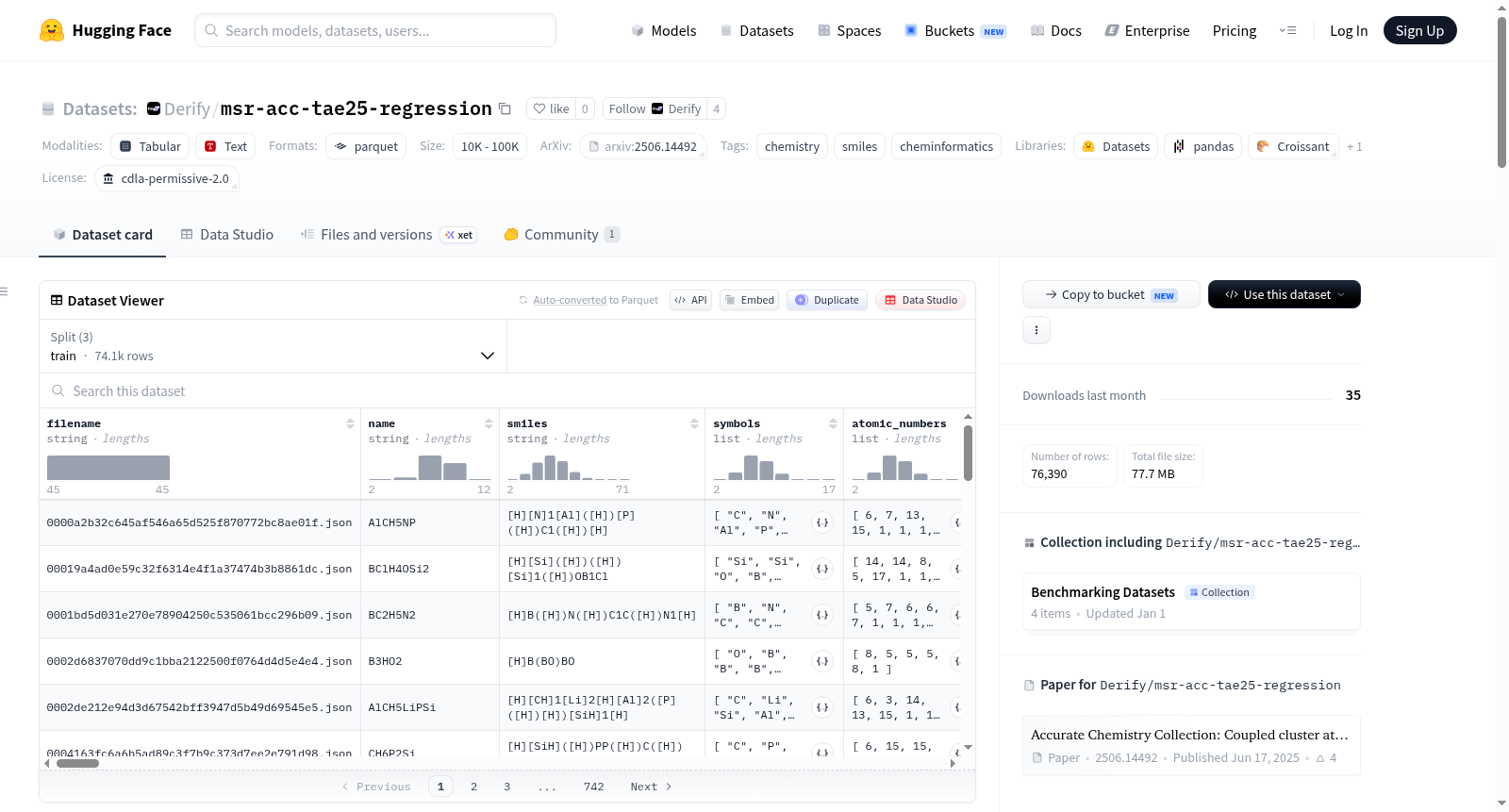Open Data Studio from viewer header

tap(920, 300)
